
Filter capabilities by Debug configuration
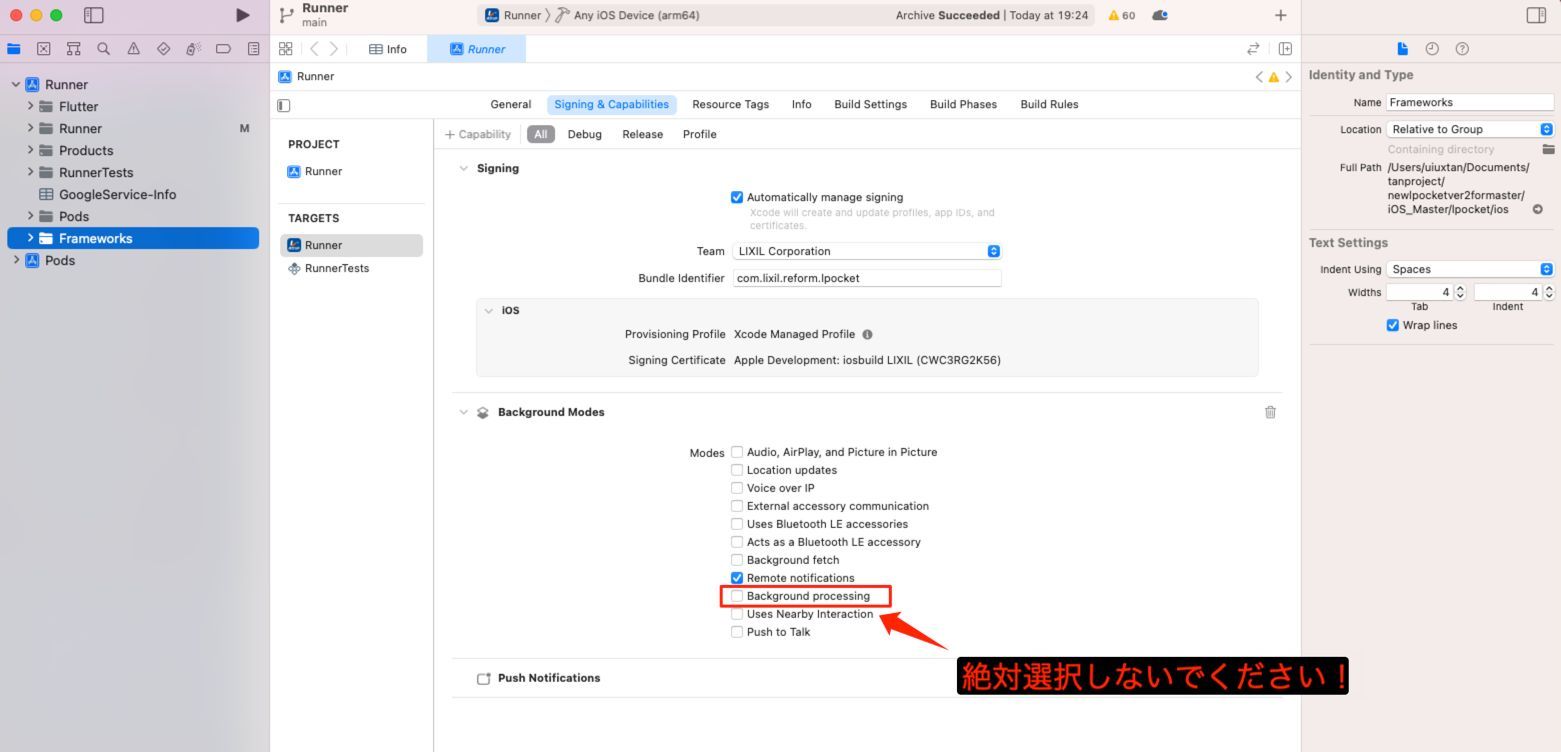click(x=584, y=134)
